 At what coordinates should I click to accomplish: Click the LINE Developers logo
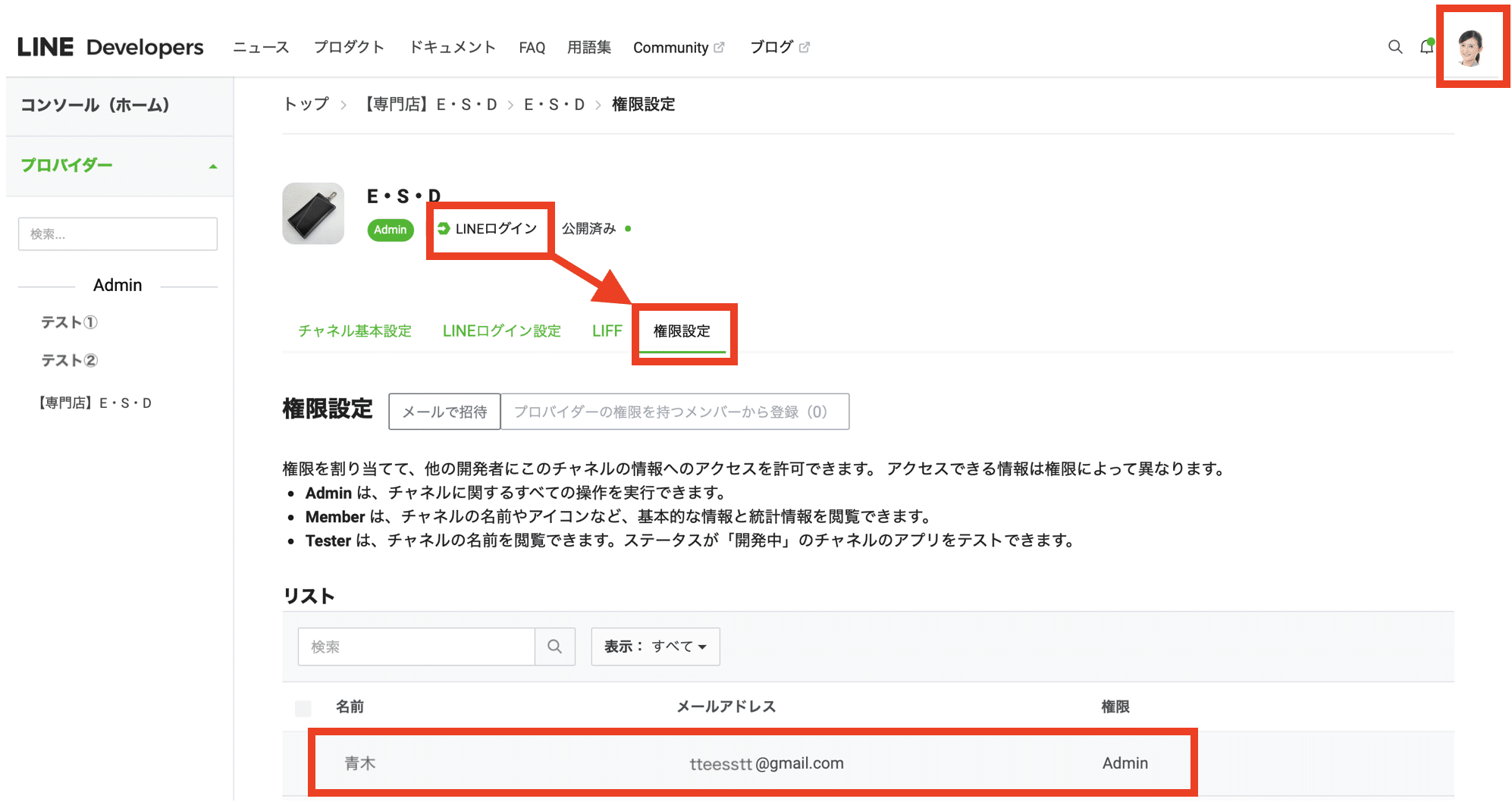pyautogui.click(x=109, y=47)
